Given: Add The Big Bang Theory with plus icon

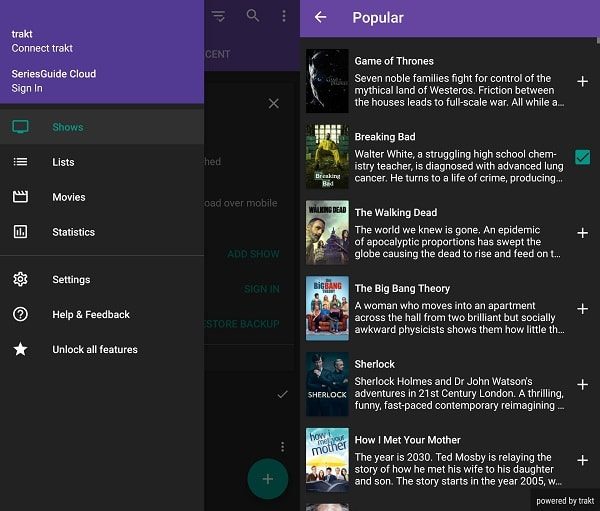Looking at the screenshot, I should [582, 309].
